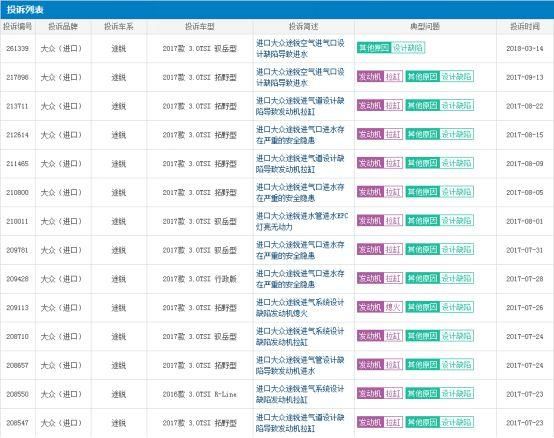Click 其他原因 tag in the 2017-07-31 row
The width and height of the screenshot is (554, 438).
point(422,249)
